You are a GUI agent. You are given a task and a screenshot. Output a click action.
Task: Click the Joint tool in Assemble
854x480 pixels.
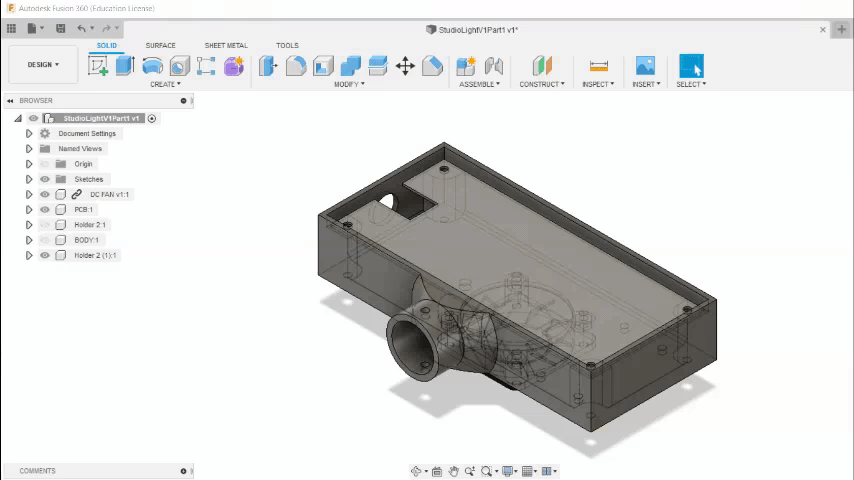493,66
